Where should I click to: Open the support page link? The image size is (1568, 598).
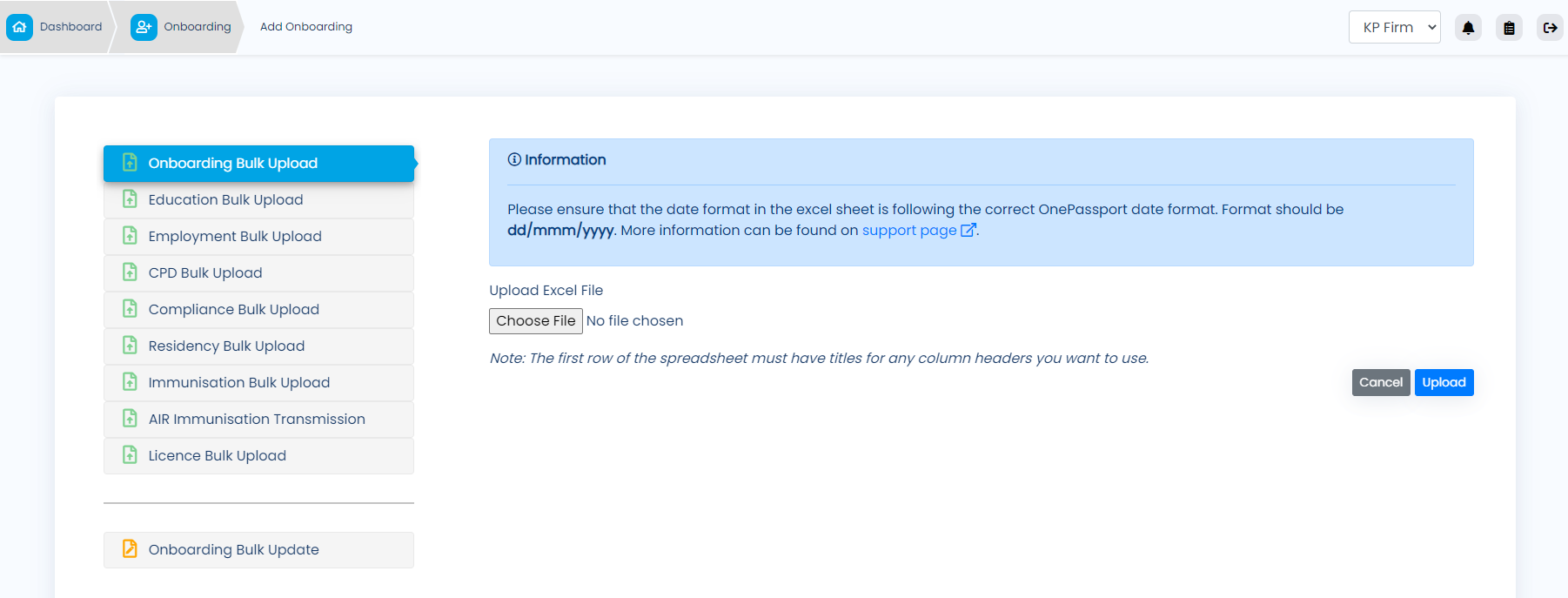tap(909, 230)
